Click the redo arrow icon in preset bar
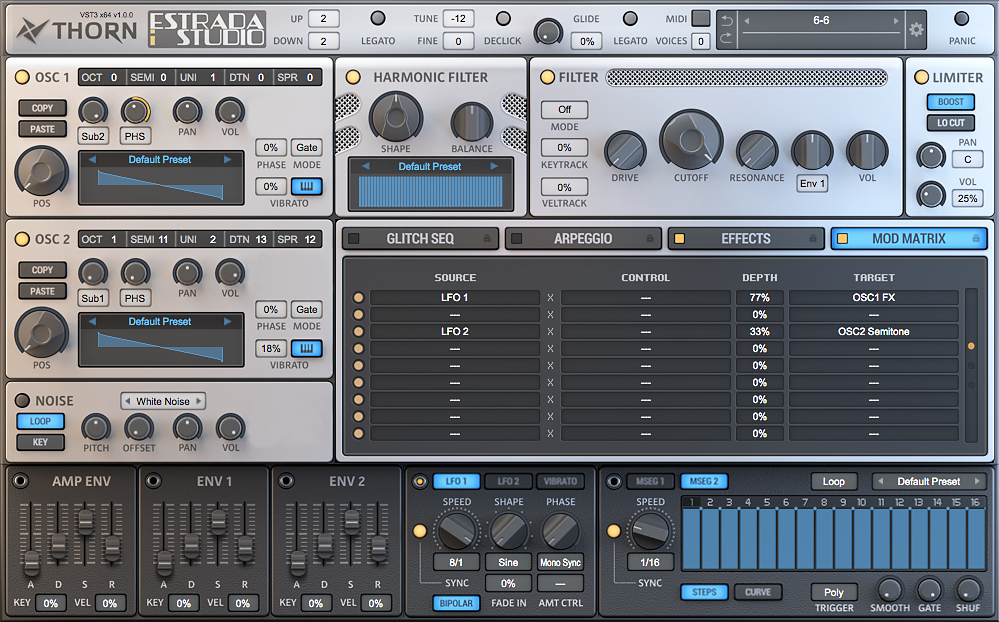Image resolution: width=999 pixels, height=622 pixels. [x=727, y=39]
